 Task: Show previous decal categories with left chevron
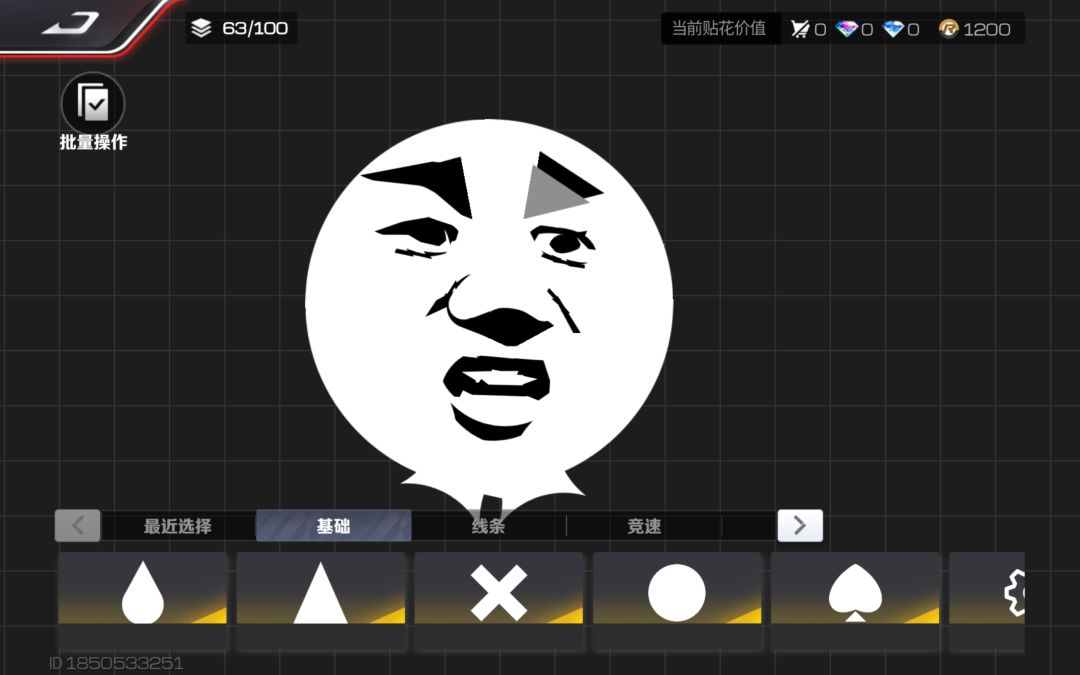click(78, 526)
